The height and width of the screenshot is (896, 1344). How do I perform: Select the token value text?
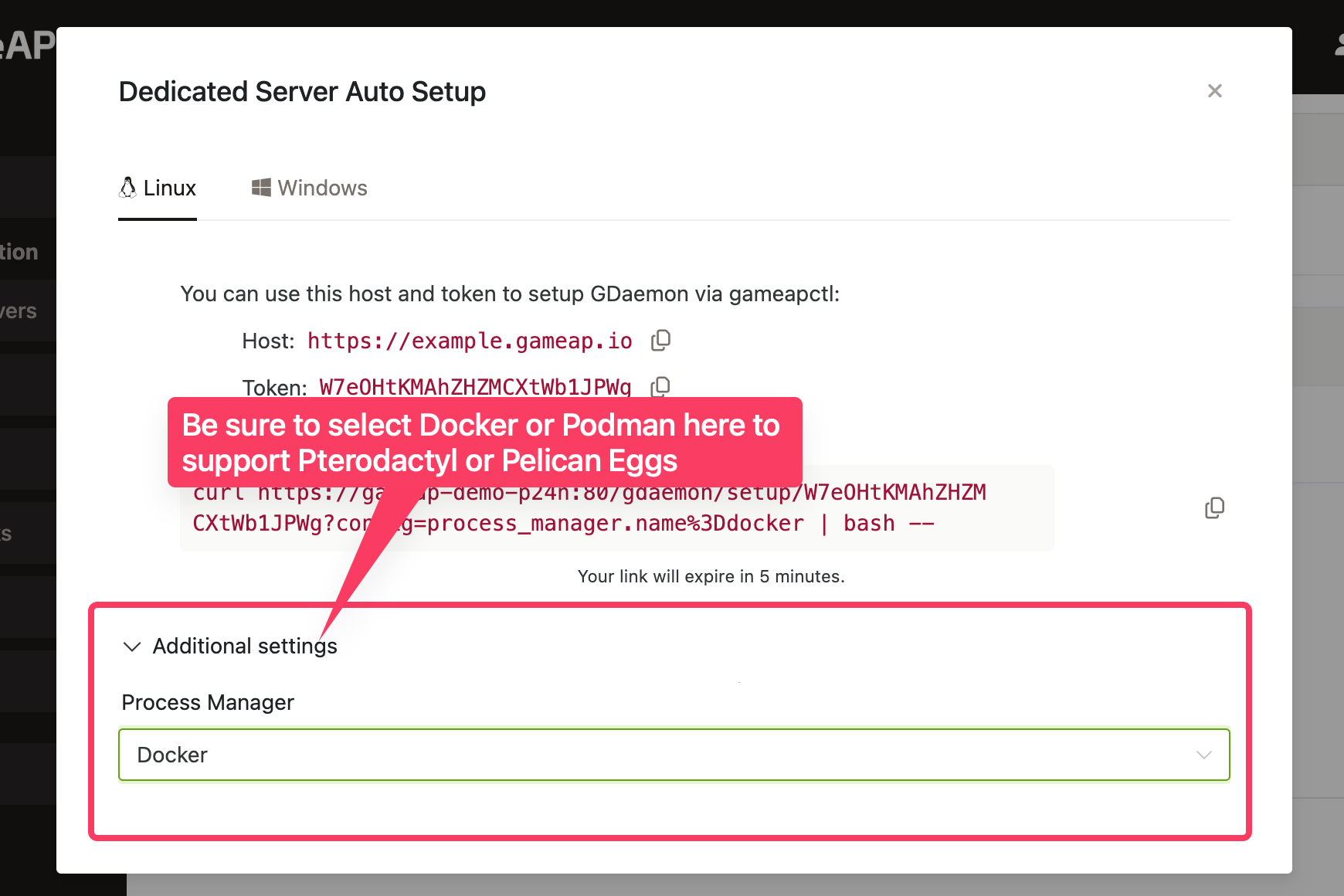point(475,387)
